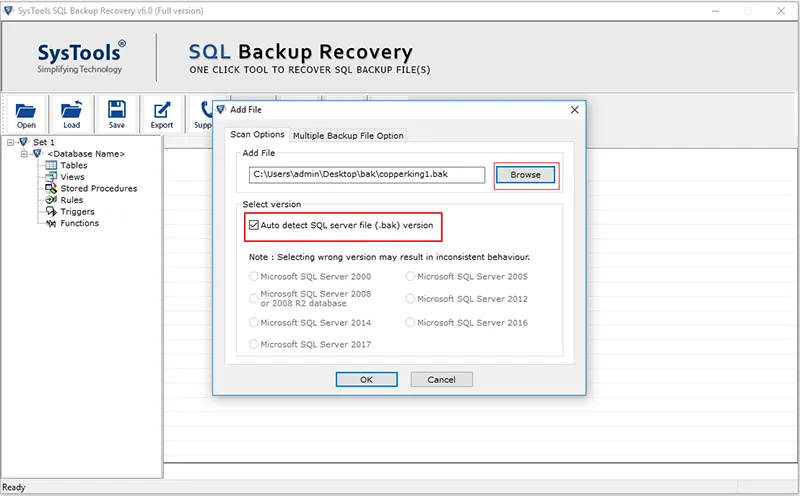Click the SysTools logo in the banner
The height and width of the screenshot is (496, 800).
click(81, 57)
